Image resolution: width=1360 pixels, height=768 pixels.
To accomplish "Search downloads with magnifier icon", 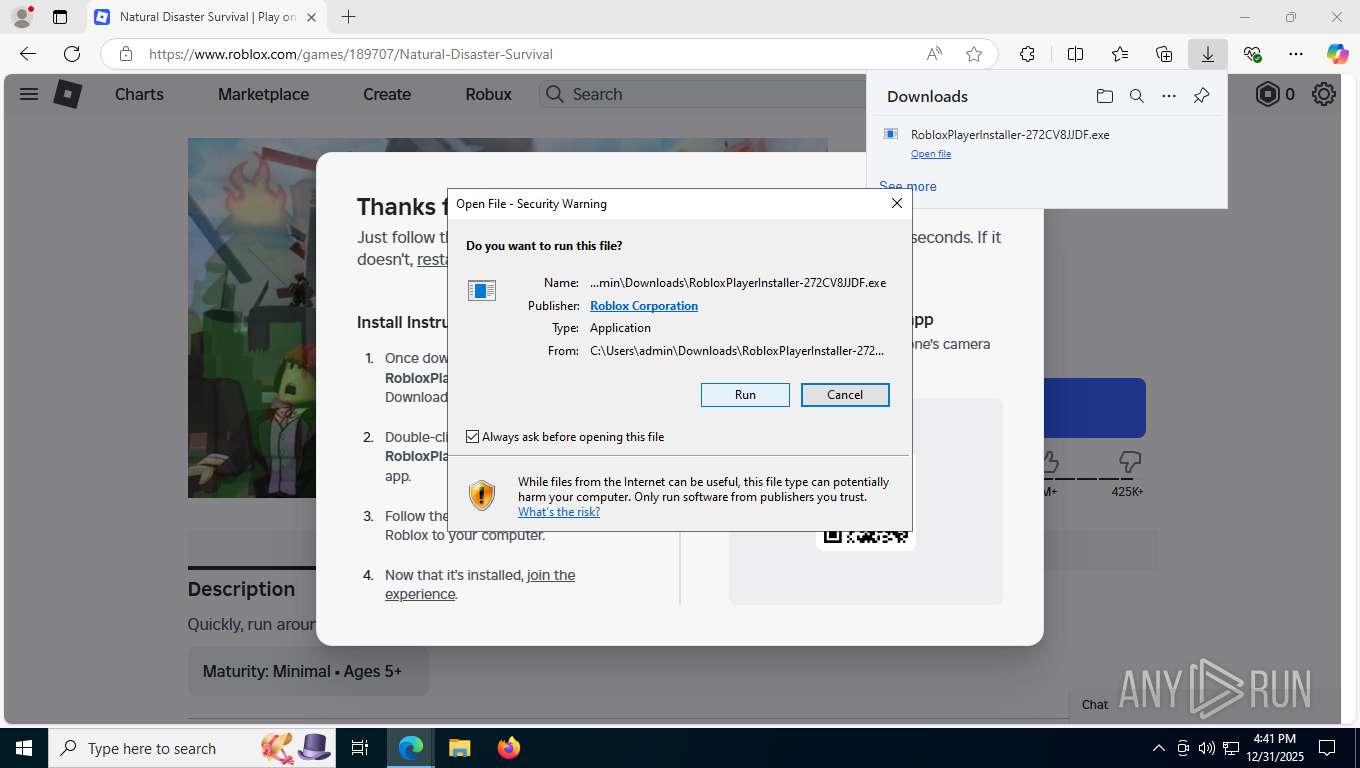I will [1137, 96].
